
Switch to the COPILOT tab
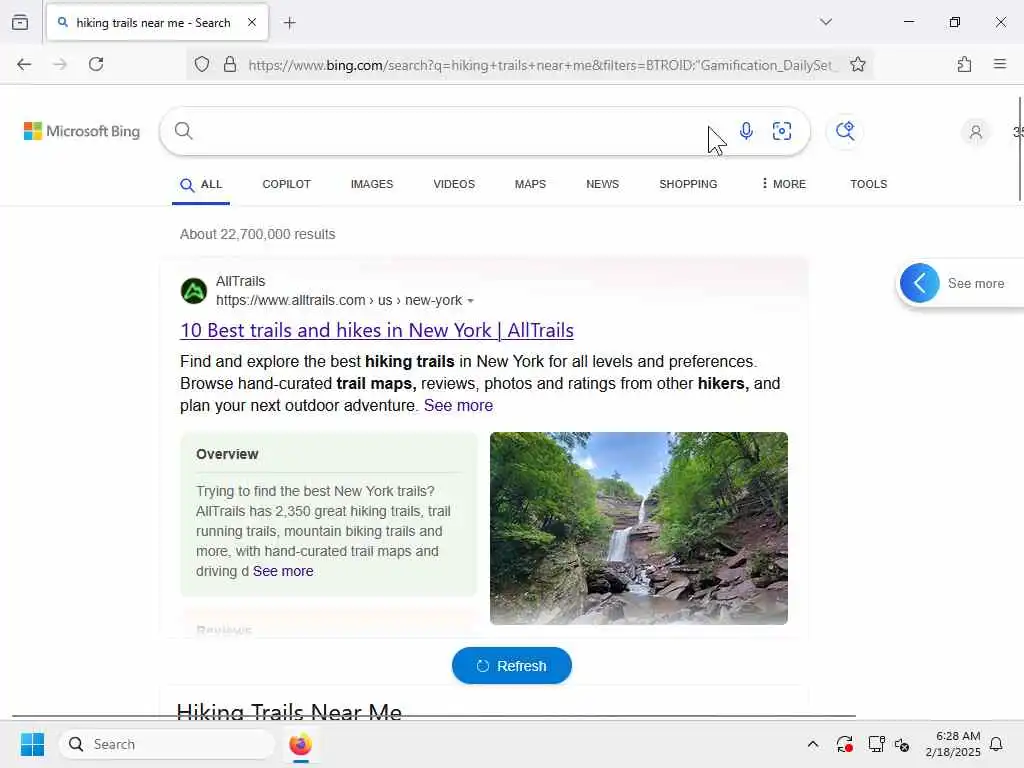[x=287, y=184]
